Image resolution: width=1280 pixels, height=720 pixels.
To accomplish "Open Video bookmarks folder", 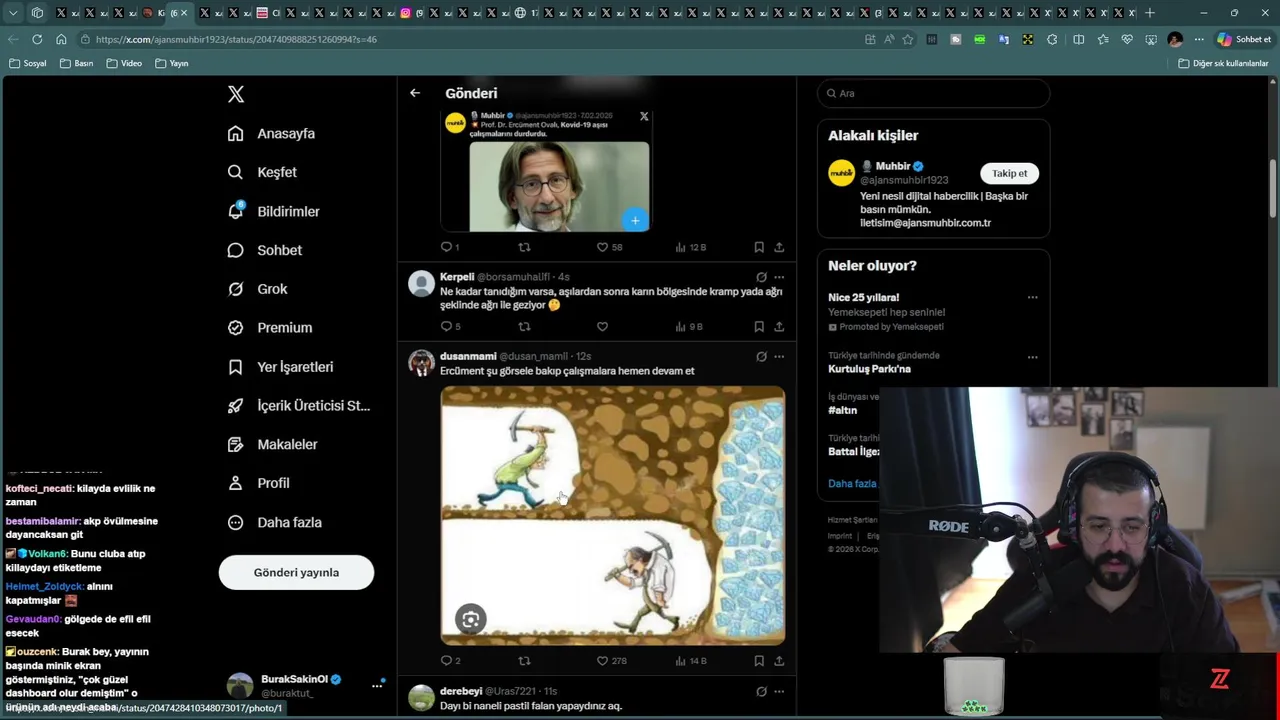I will point(124,63).
